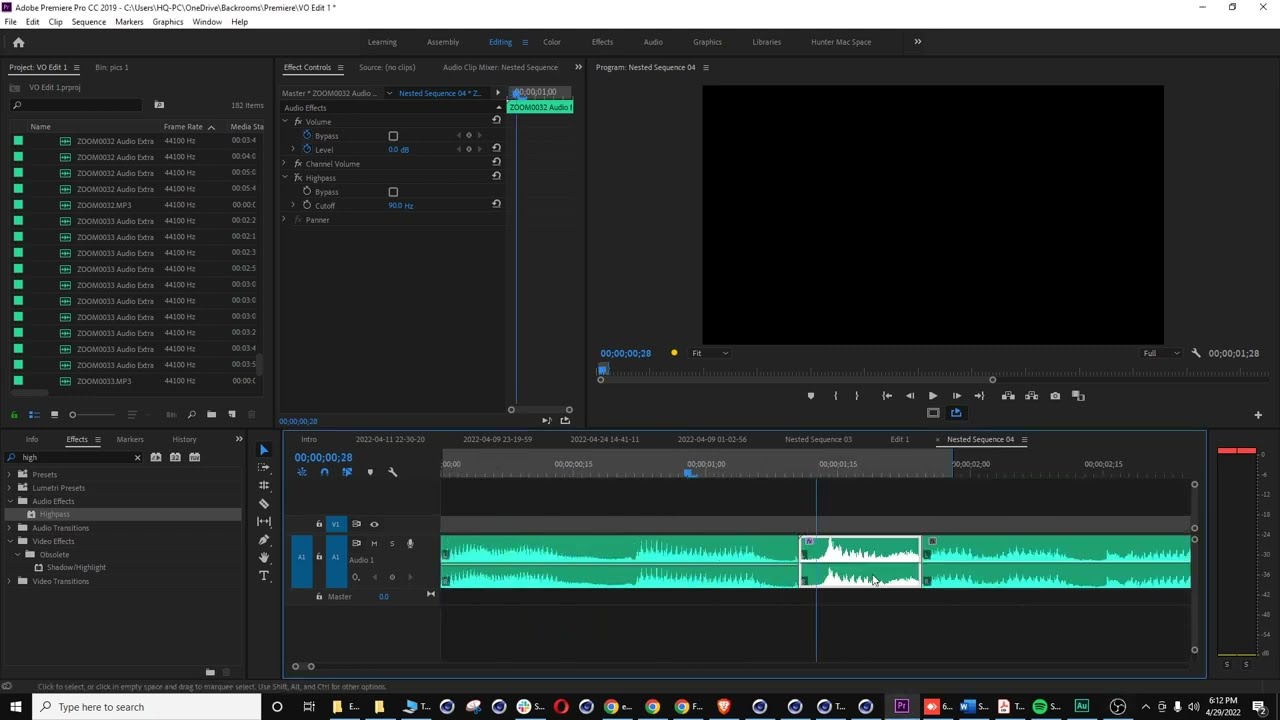Screen dimensions: 1280x720
Task: Open the Markers menu
Action: (129, 21)
